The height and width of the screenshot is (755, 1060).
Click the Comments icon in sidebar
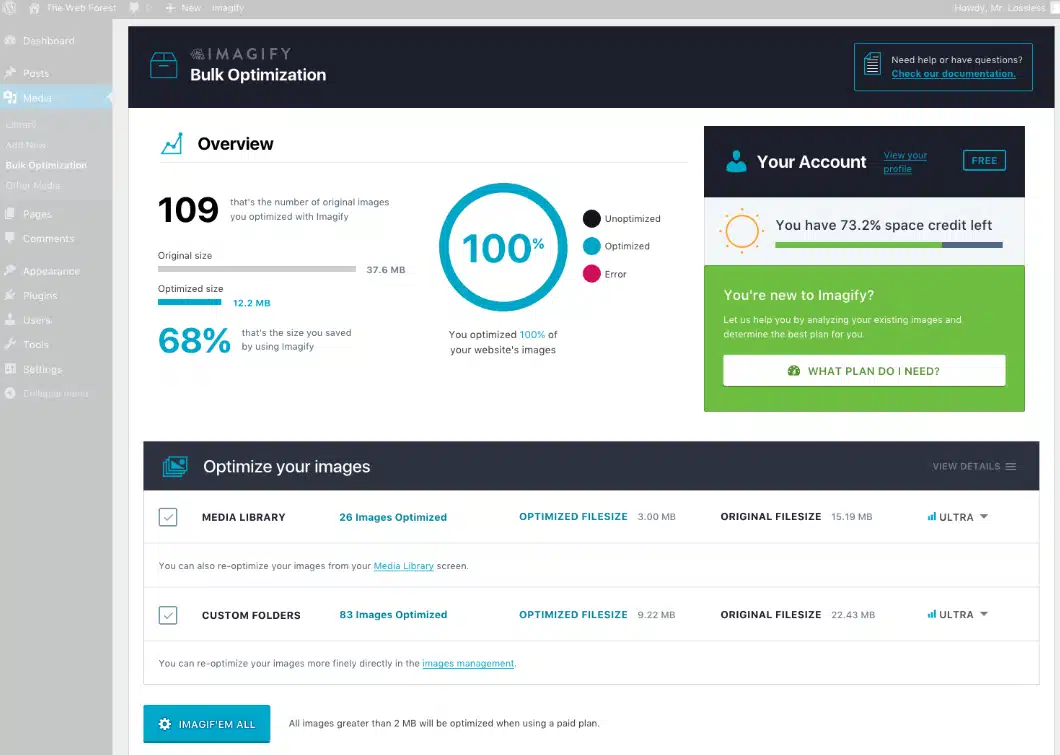pos(10,239)
